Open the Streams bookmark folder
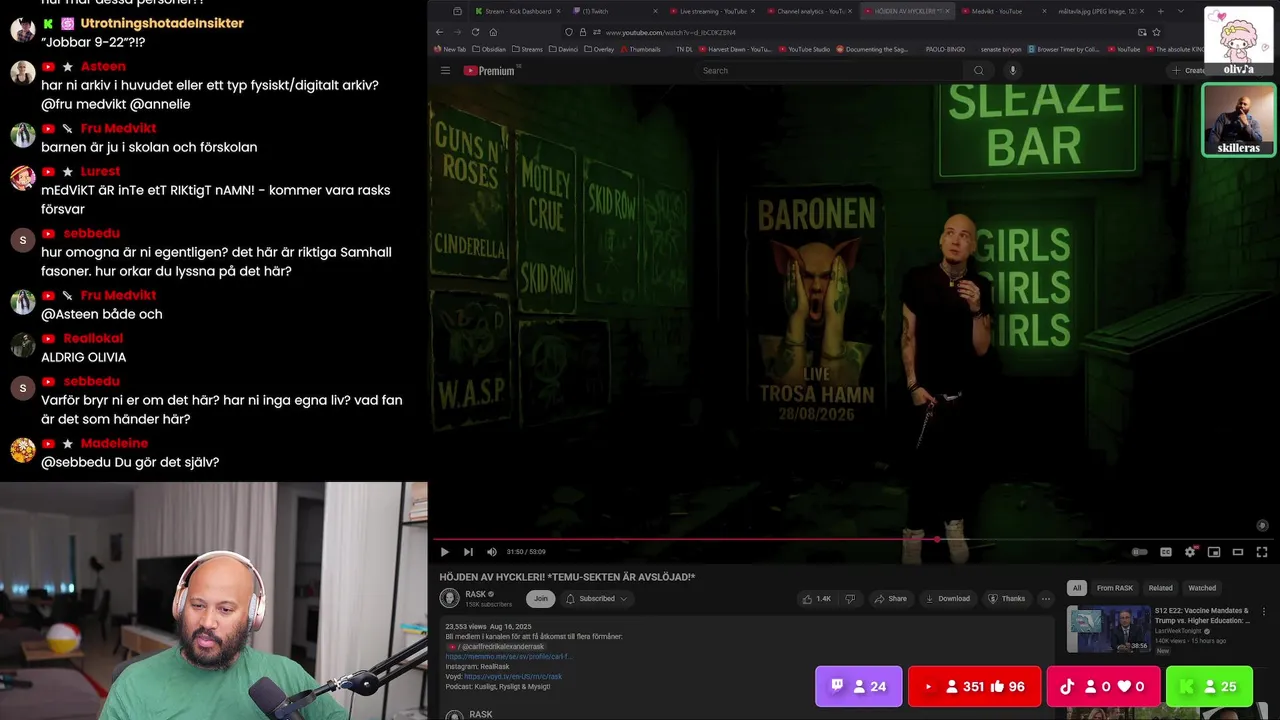Image resolution: width=1280 pixels, height=720 pixels. click(x=527, y=49)
